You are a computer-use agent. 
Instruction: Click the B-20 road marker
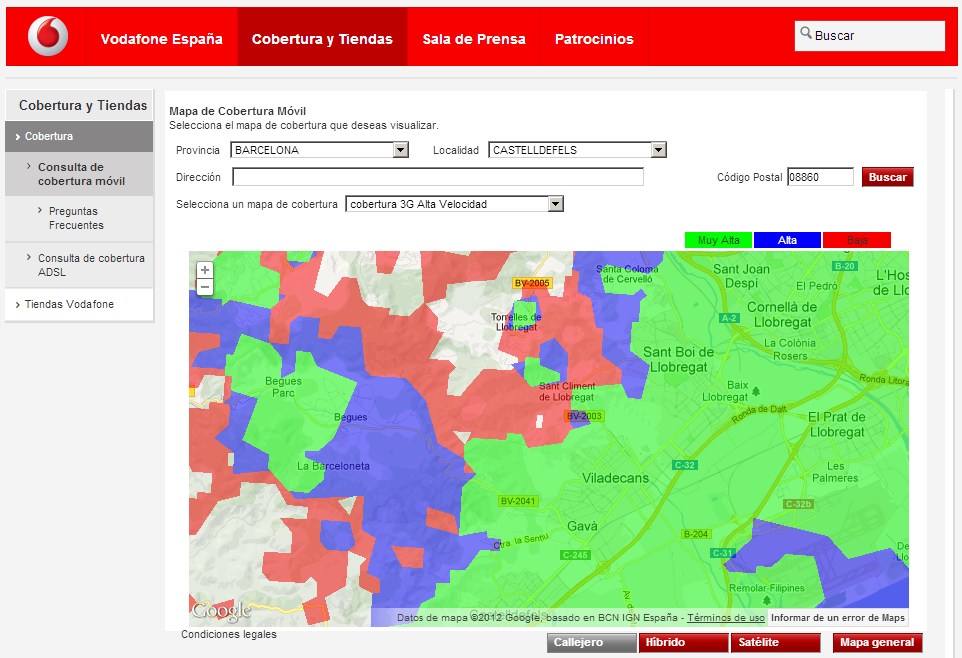point(845,266)
